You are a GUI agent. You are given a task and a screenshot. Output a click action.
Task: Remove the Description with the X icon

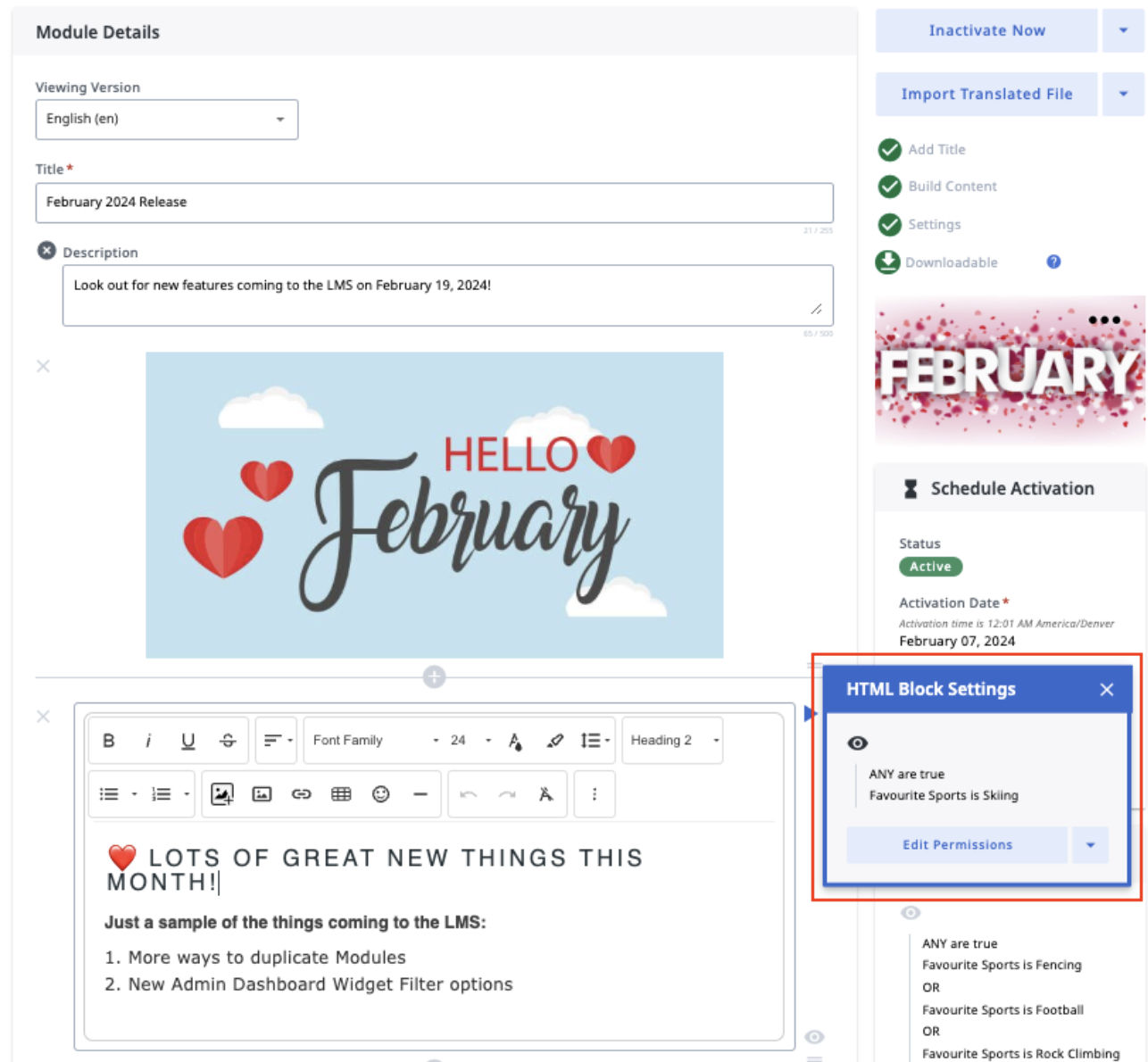[46, 252]
